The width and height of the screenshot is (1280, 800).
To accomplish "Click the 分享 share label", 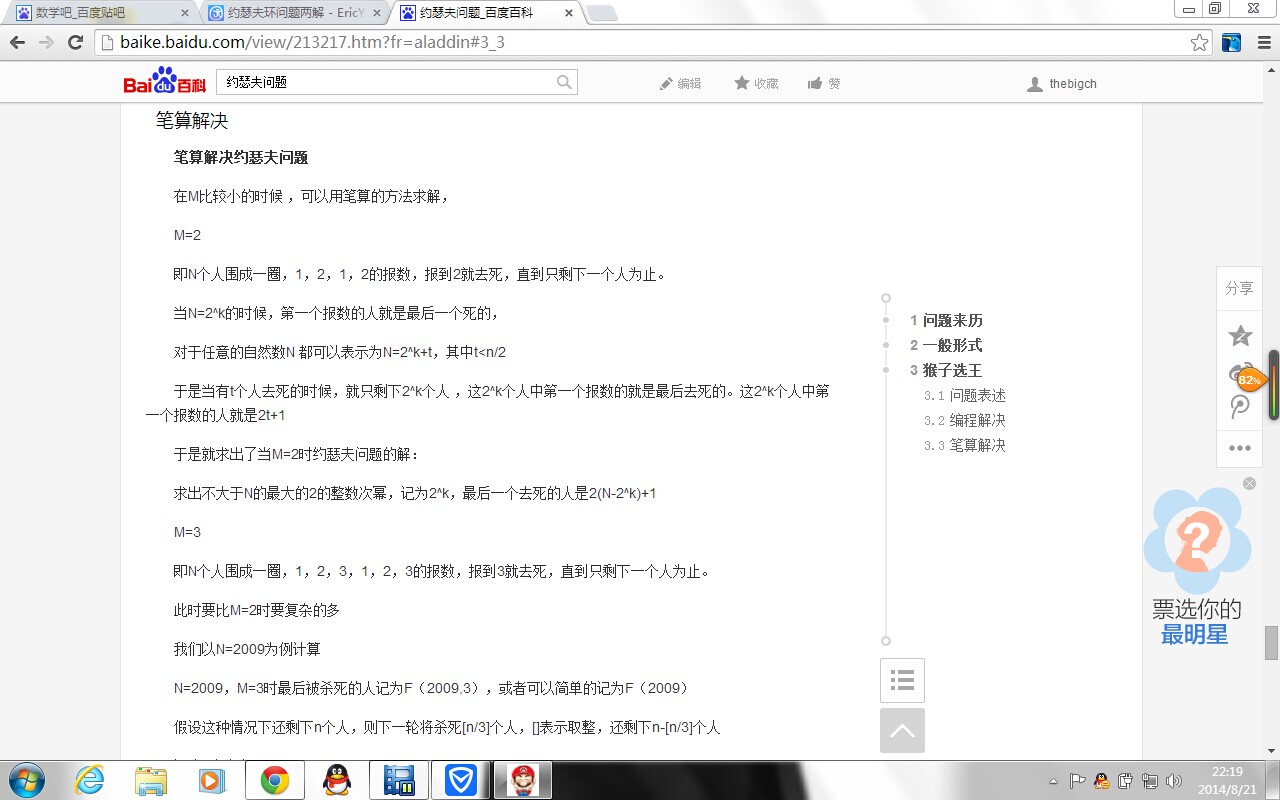I will pyautogui.click(x=1239, y=288).
